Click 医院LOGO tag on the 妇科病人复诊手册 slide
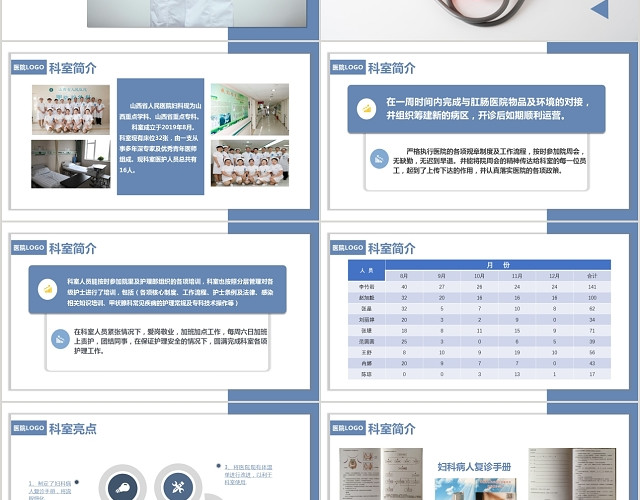This screenshot has height=500, width=640. pyautogui.click(x=348, y=428)
